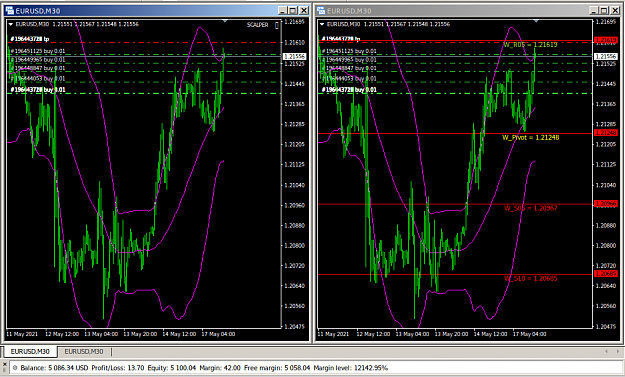This screenshot has height=377, width=625.
Task: Click the current price 1.21596 tag in right chart
Action: click(x=606, y=57)
